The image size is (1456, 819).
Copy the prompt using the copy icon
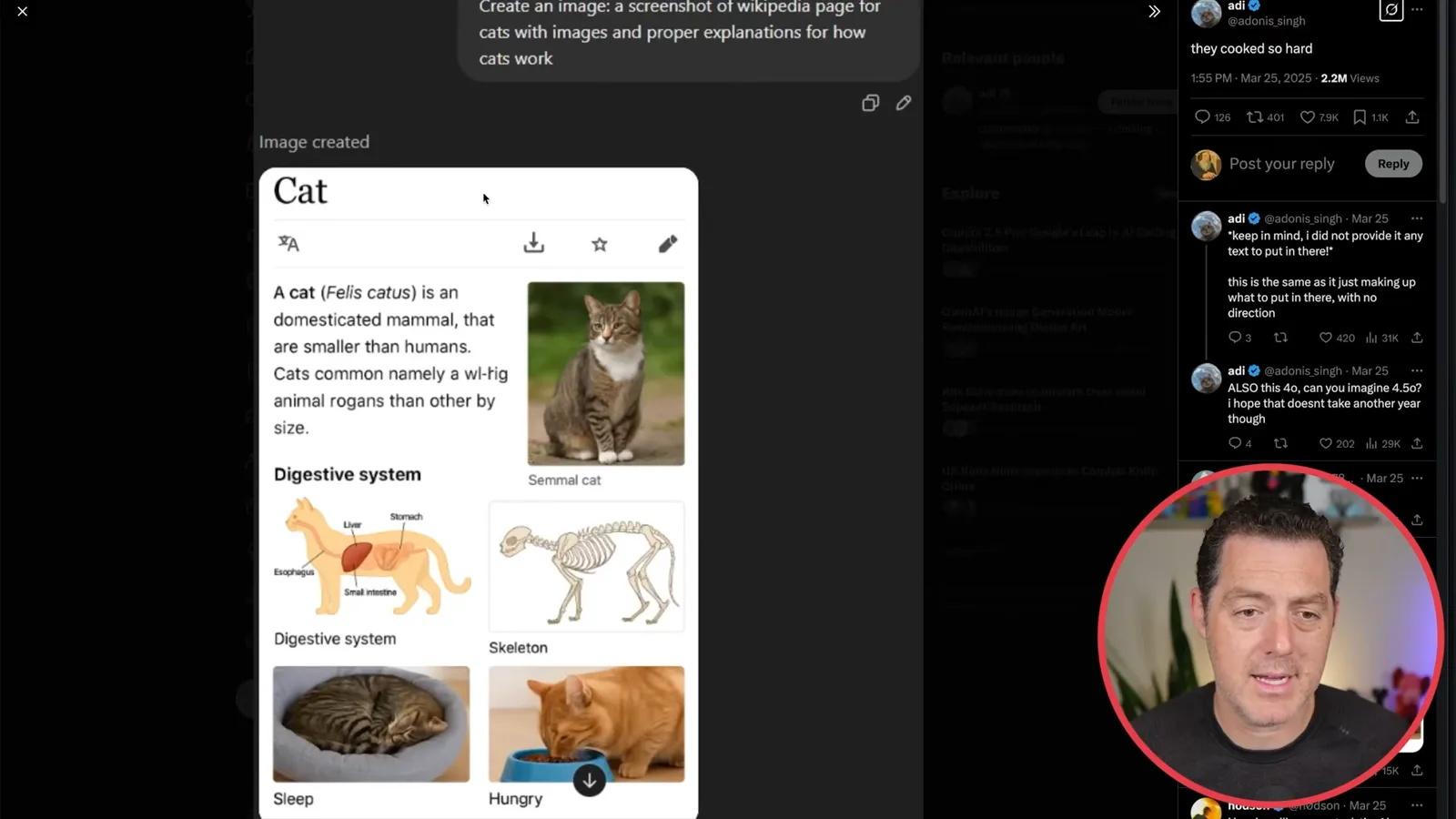click(x=870, y=103)
